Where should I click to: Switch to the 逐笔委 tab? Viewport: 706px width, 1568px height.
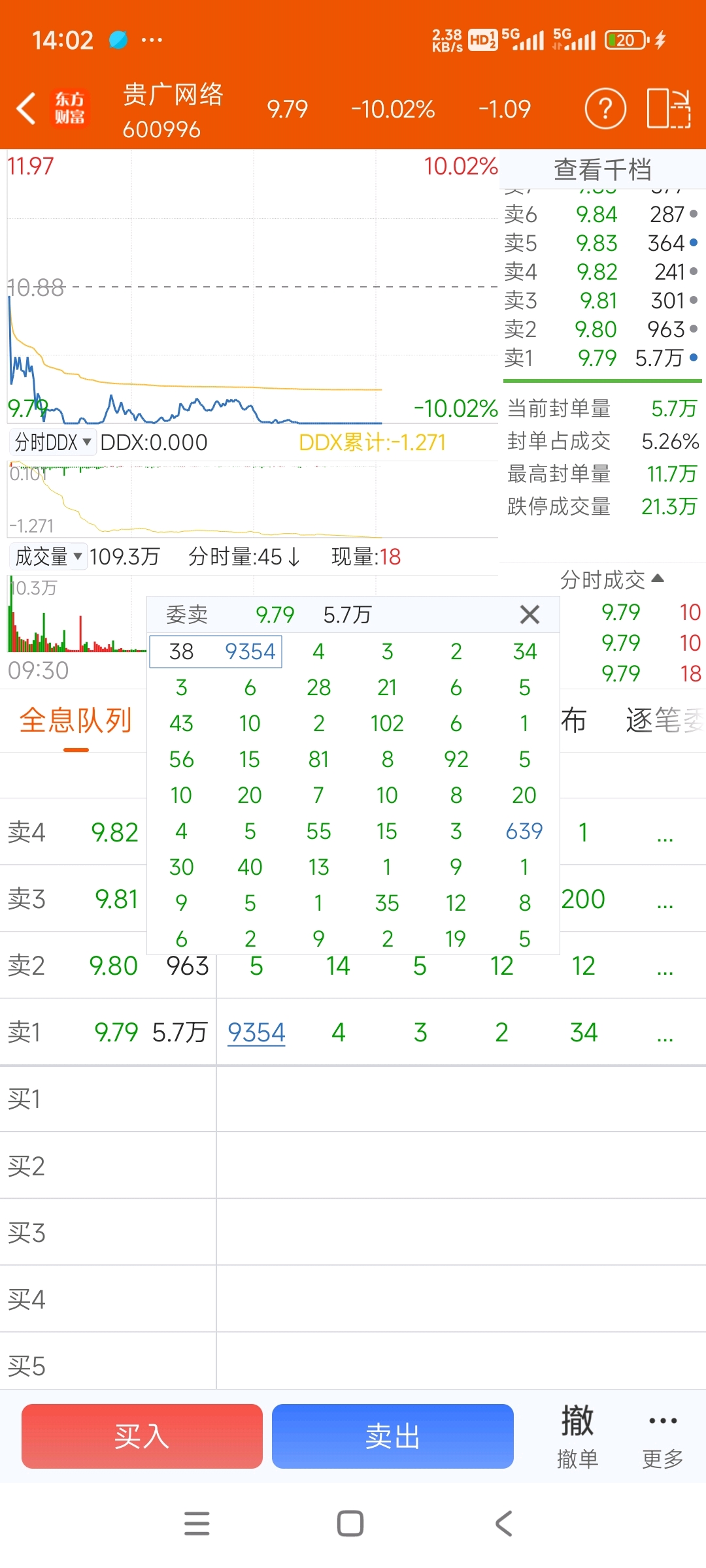point(665,721)
